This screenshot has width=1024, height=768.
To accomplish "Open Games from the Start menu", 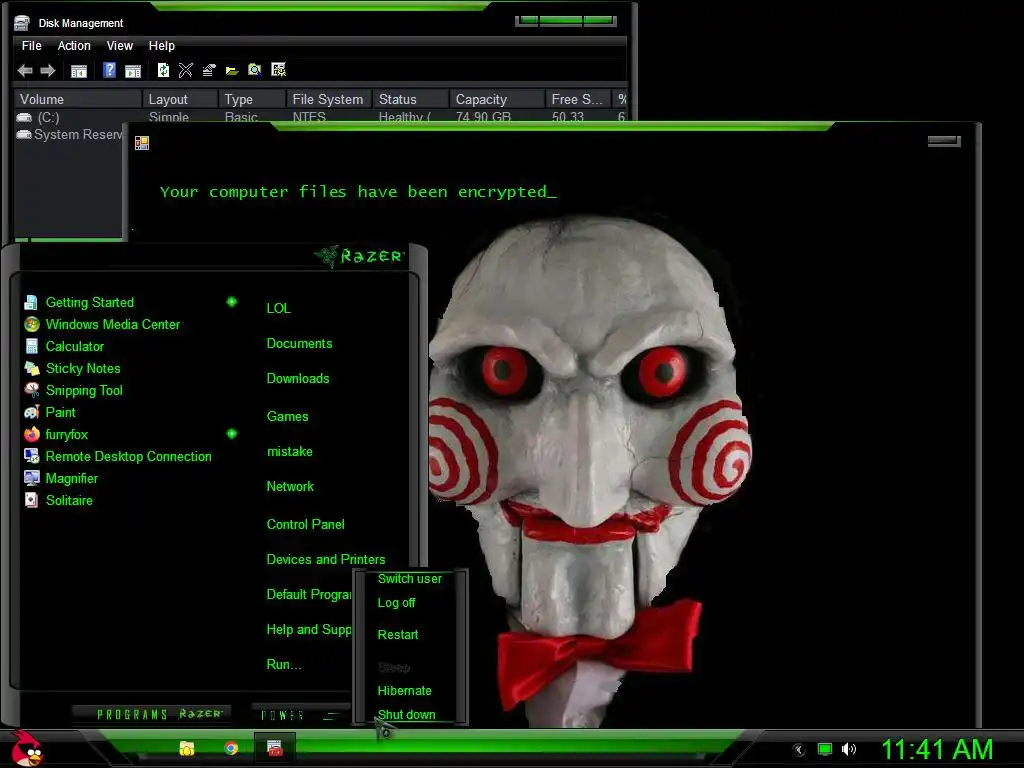I will pos(287,417).
